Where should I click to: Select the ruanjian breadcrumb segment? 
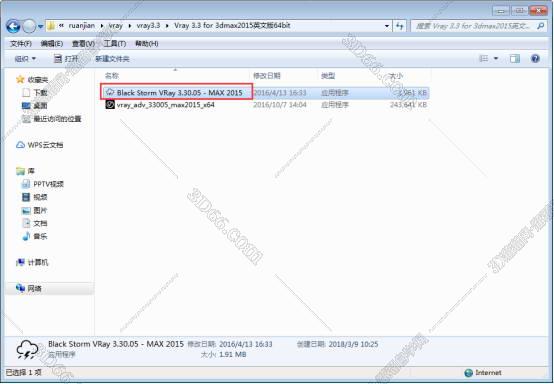pos(82,26)
